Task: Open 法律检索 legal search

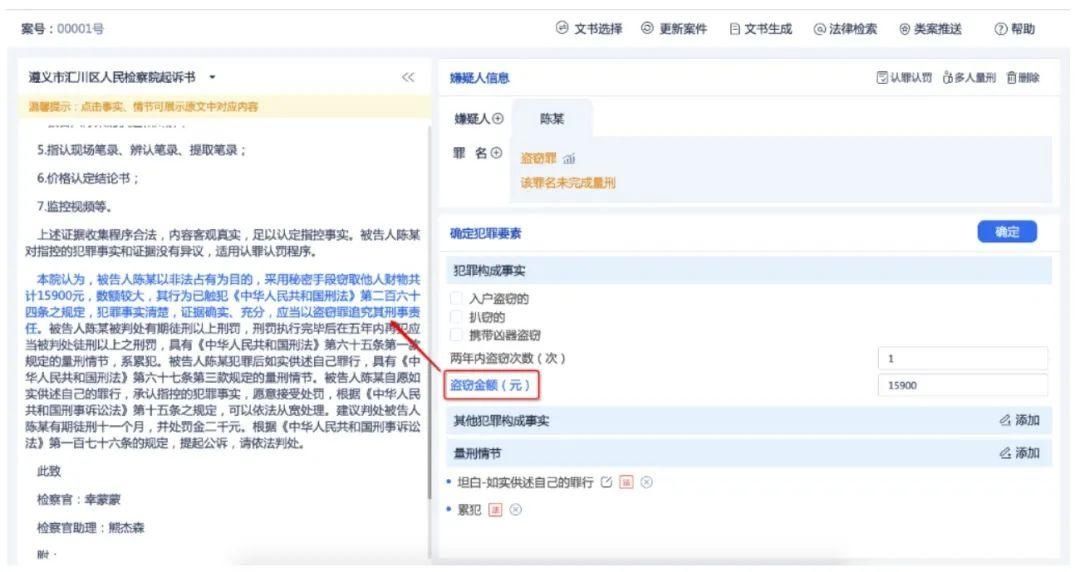Action: pyautogui.click(x=845, y=29)
